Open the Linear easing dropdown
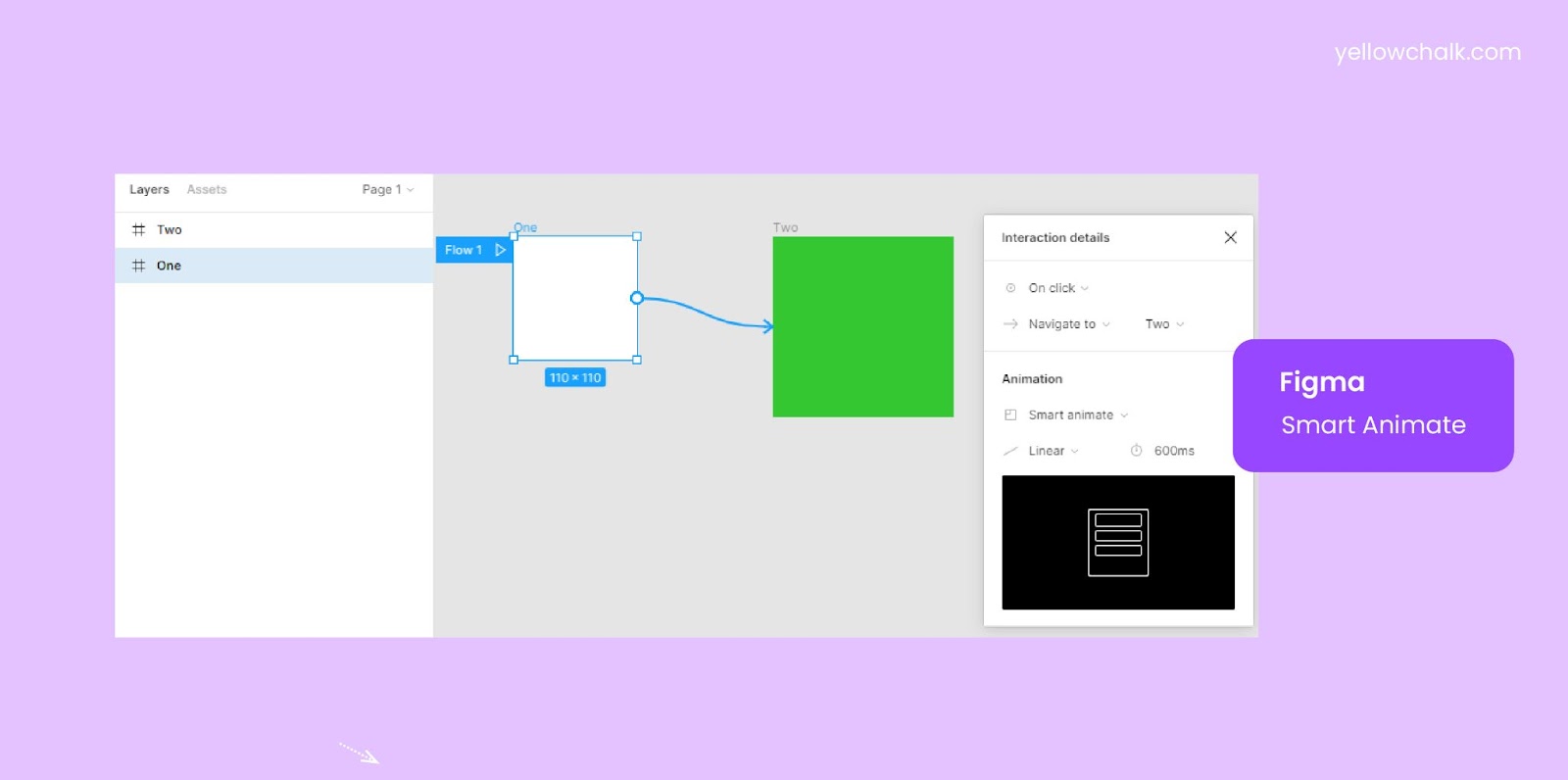The height and width of the screenshot is (780, 1568). (1053, 451)
